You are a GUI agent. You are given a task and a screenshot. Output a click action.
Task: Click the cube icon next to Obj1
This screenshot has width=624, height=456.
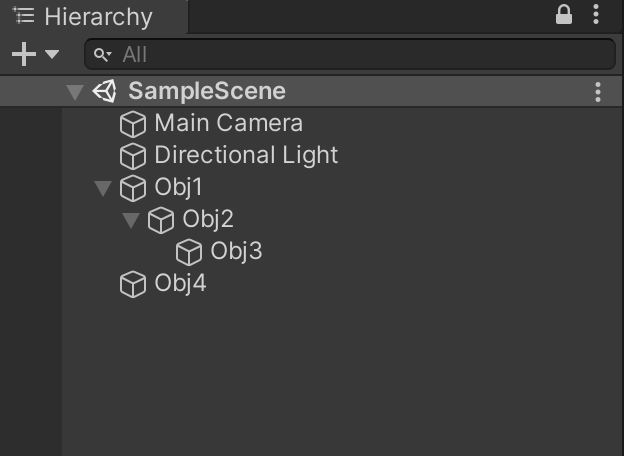click(x=133, y=188)
